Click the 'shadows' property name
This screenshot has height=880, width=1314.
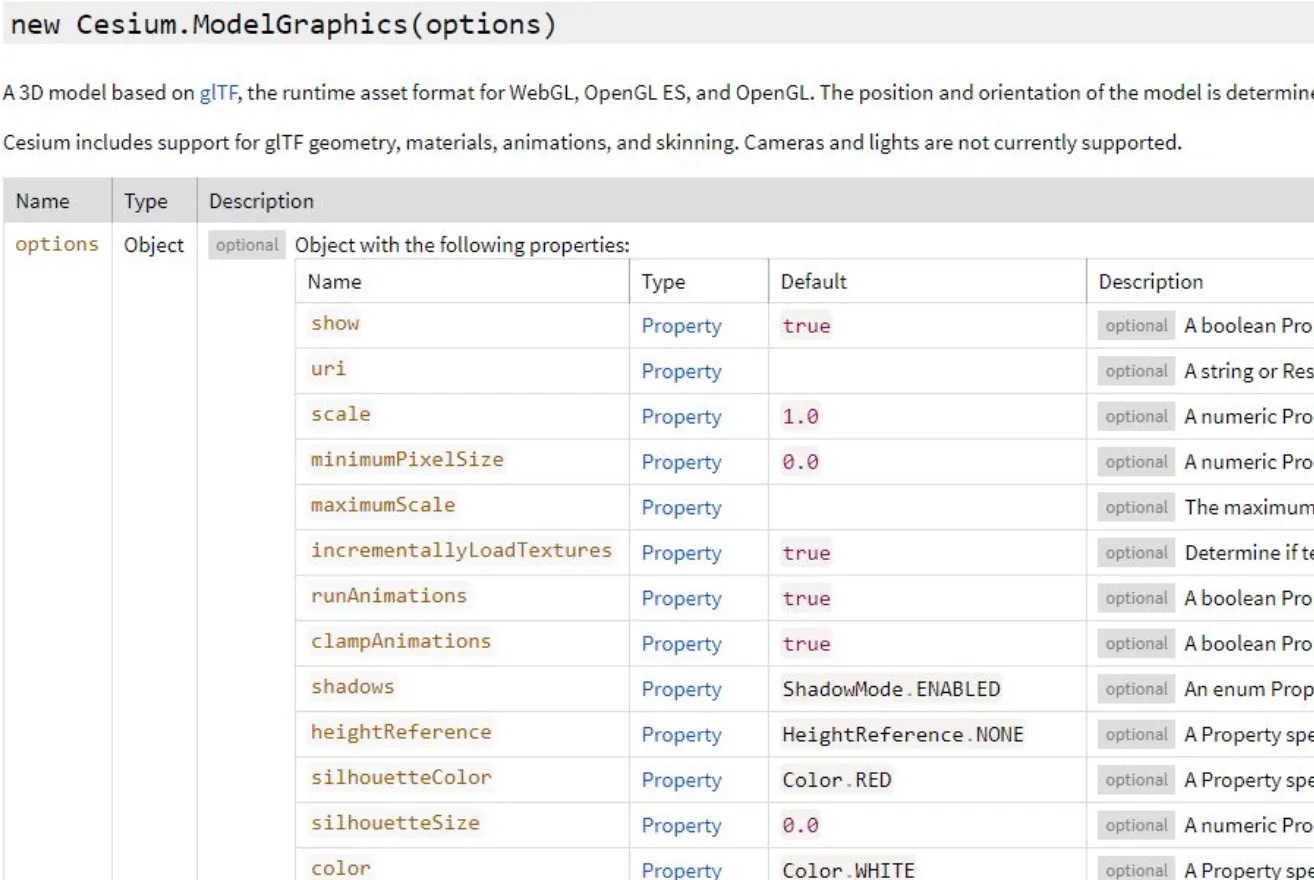point(353,686)
